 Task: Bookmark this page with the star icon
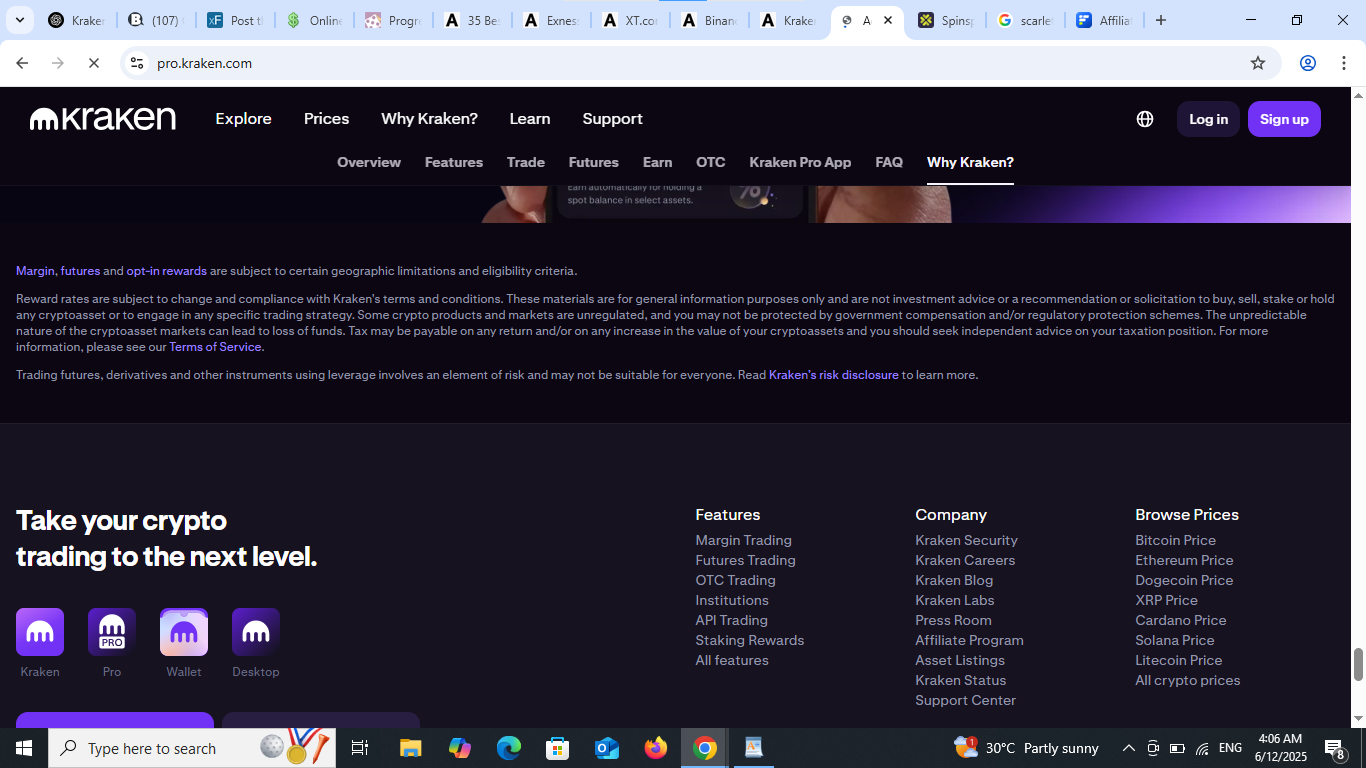(x=1258, y=63)
